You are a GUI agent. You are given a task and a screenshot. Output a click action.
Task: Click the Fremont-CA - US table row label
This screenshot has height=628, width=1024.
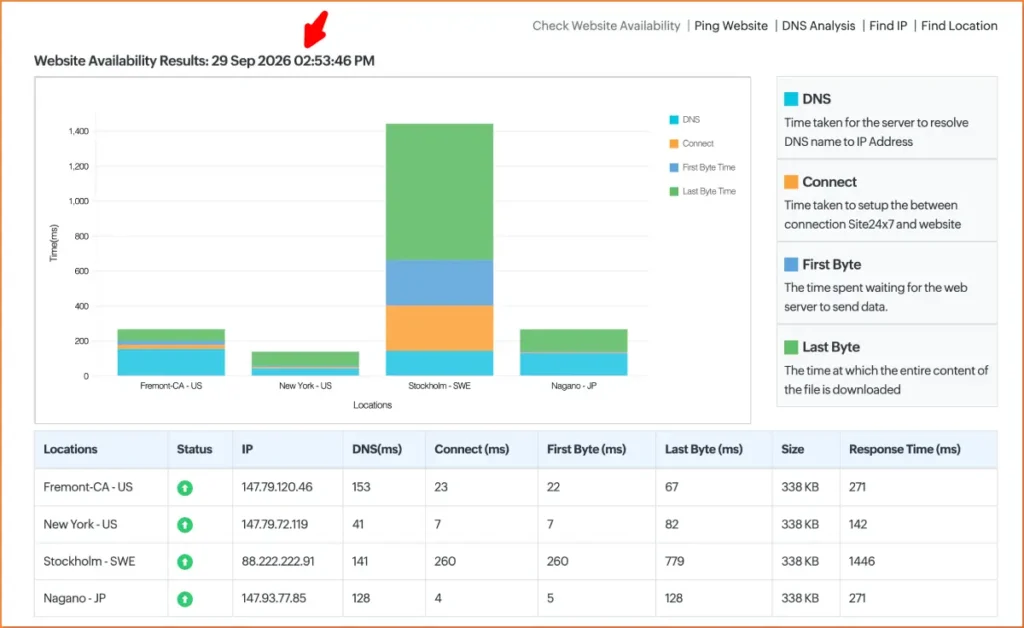point(88,487)
